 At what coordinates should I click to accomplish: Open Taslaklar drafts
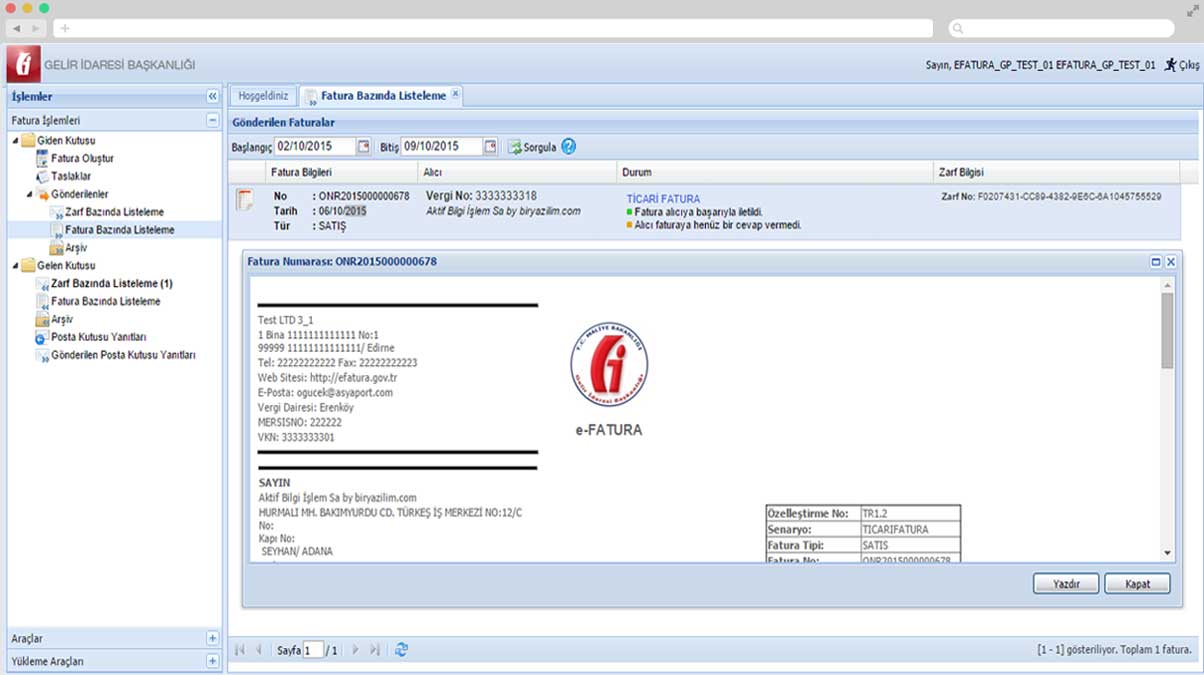click(x=71, y=176)
